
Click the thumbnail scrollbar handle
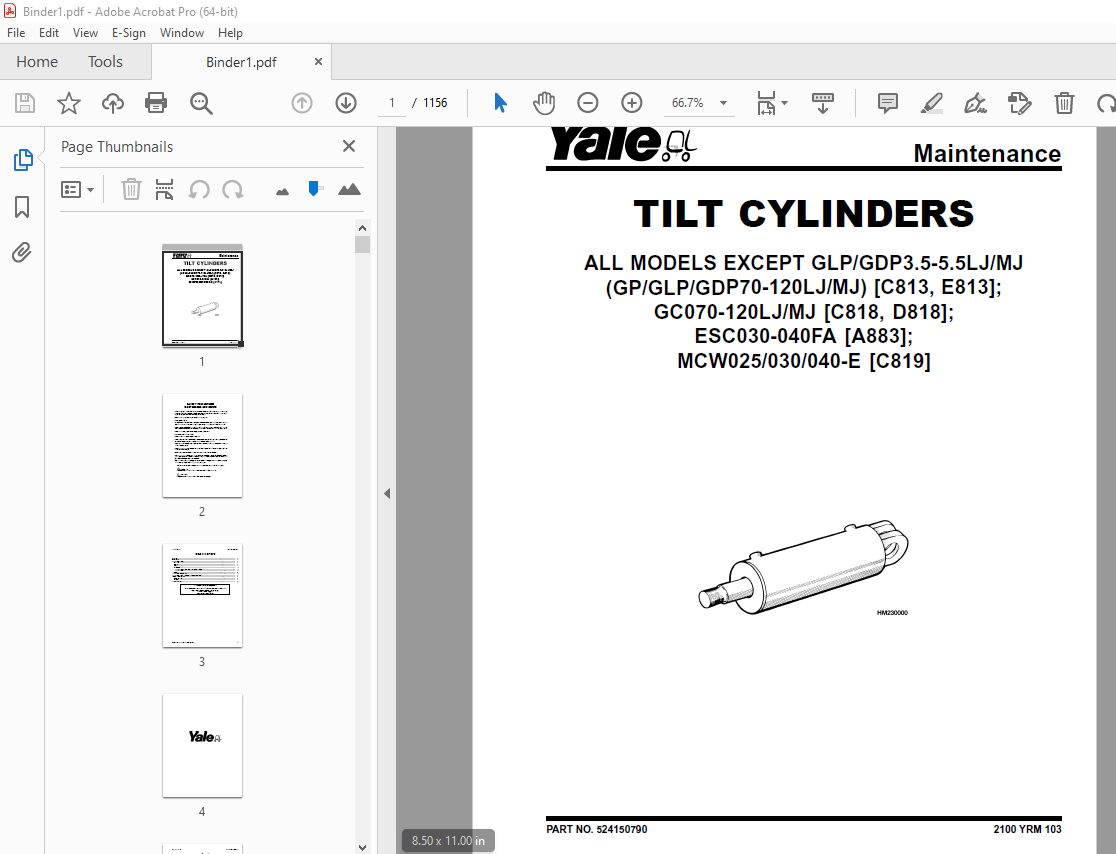coord(362,244)
